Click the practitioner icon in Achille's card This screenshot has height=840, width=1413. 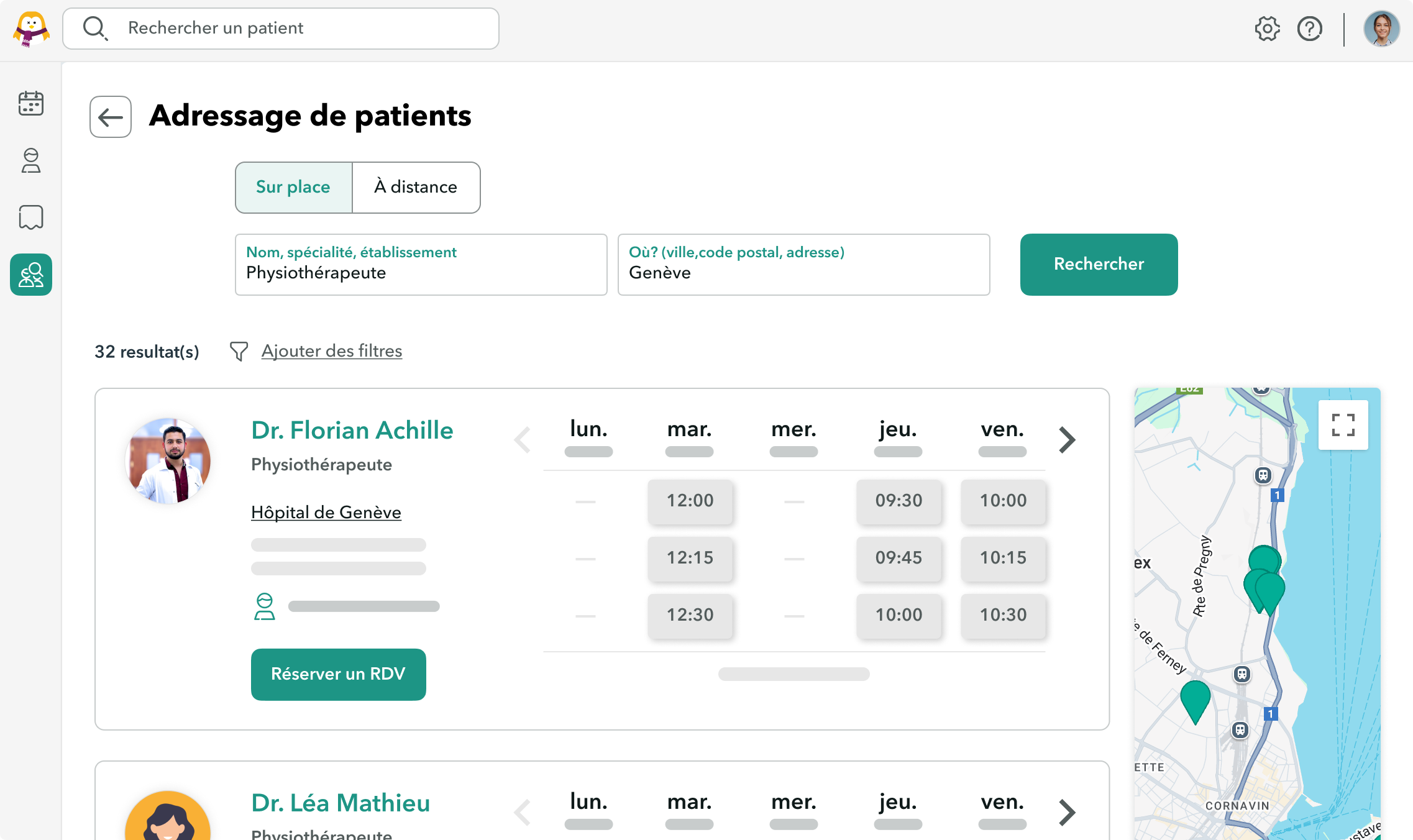tap(265, 606)
